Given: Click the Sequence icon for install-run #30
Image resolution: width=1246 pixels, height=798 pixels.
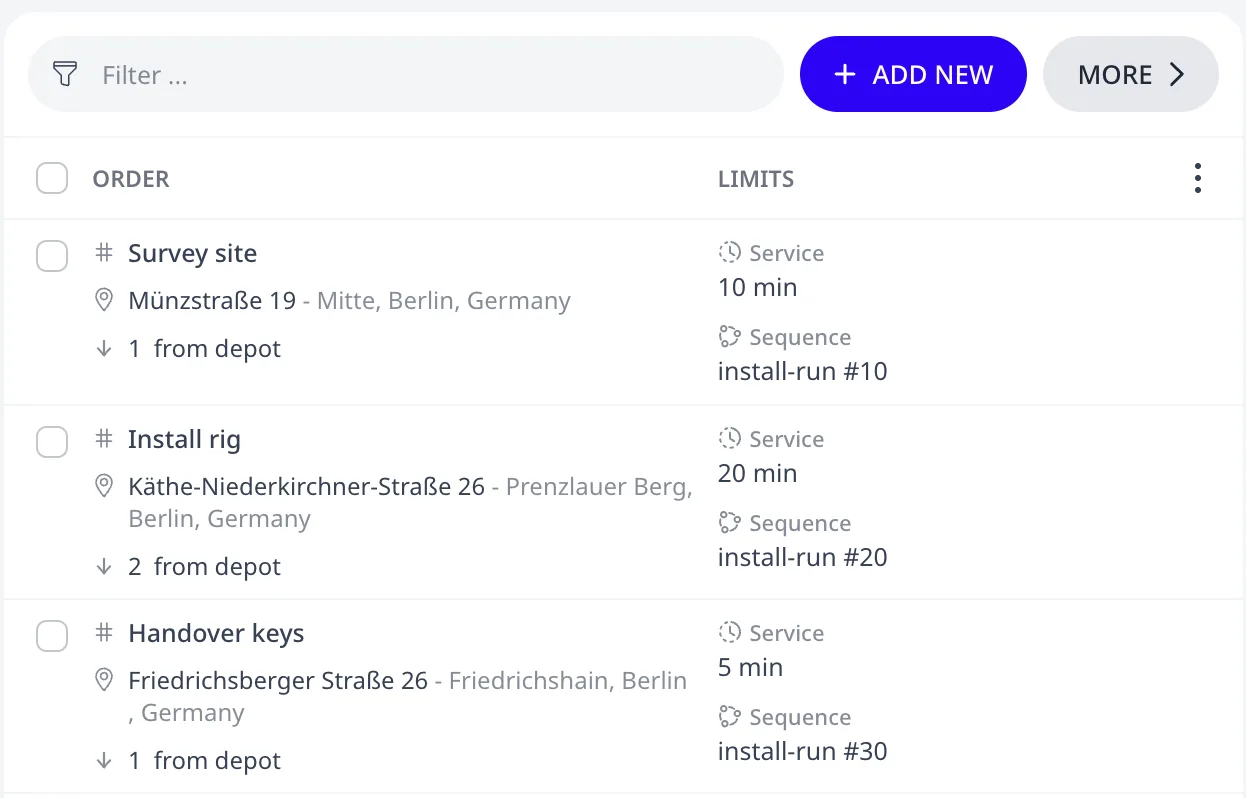Looking at the screenshot, I should click(x=730, y=716).
